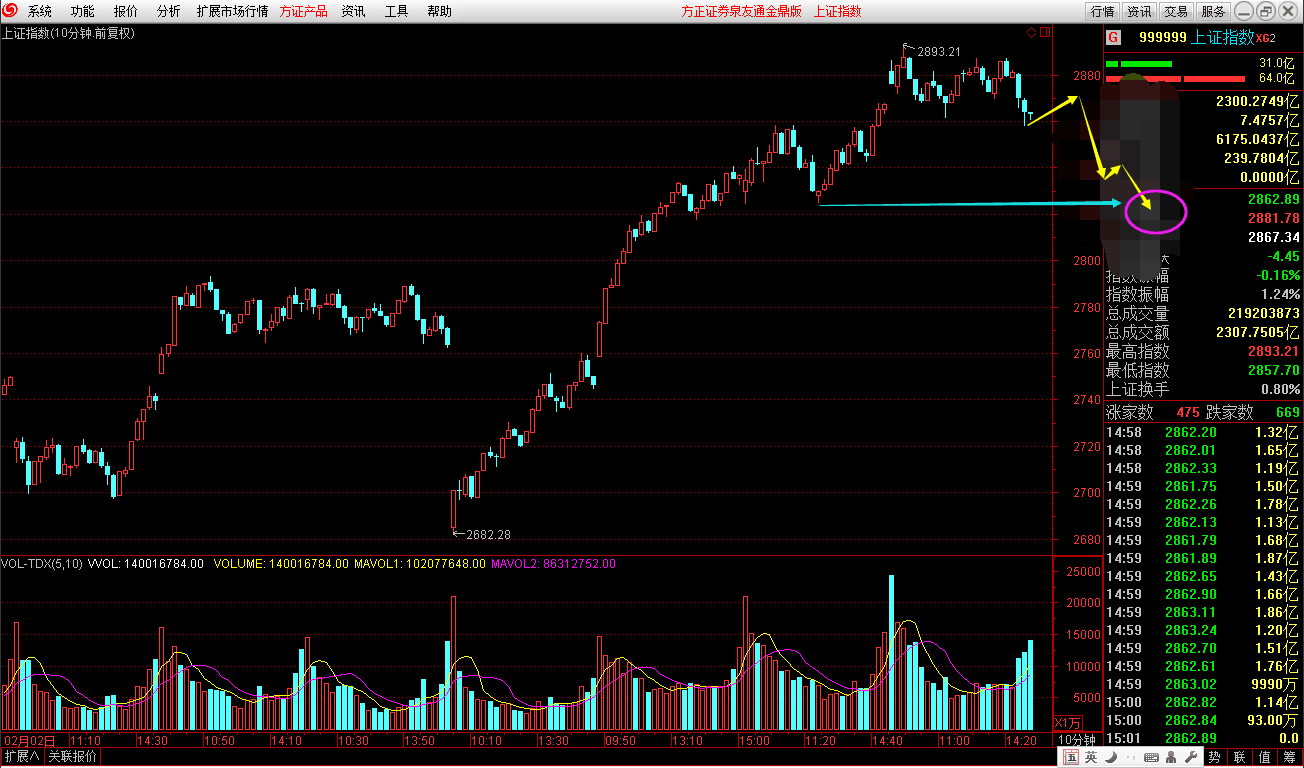Click the 交易 button at top right

[1176, 12]
